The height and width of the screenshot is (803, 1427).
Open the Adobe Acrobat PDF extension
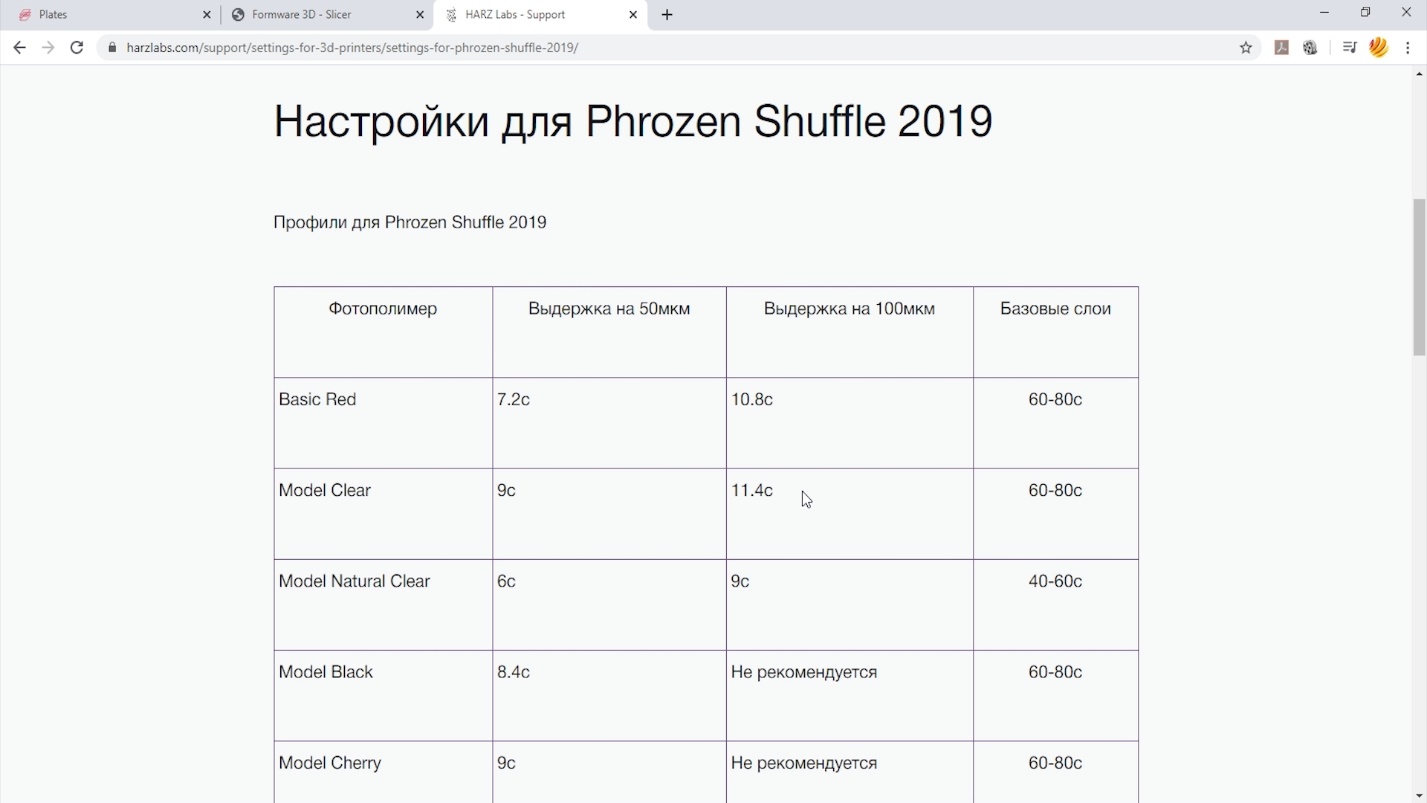1281,47
